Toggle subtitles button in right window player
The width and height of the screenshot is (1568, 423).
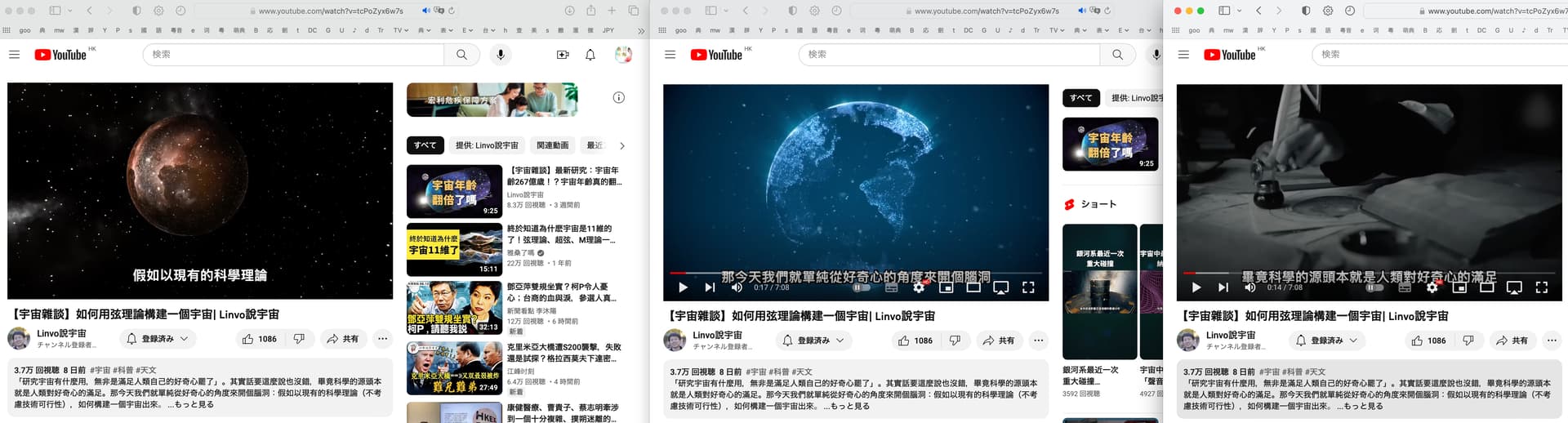click(x=1405, y=287)
